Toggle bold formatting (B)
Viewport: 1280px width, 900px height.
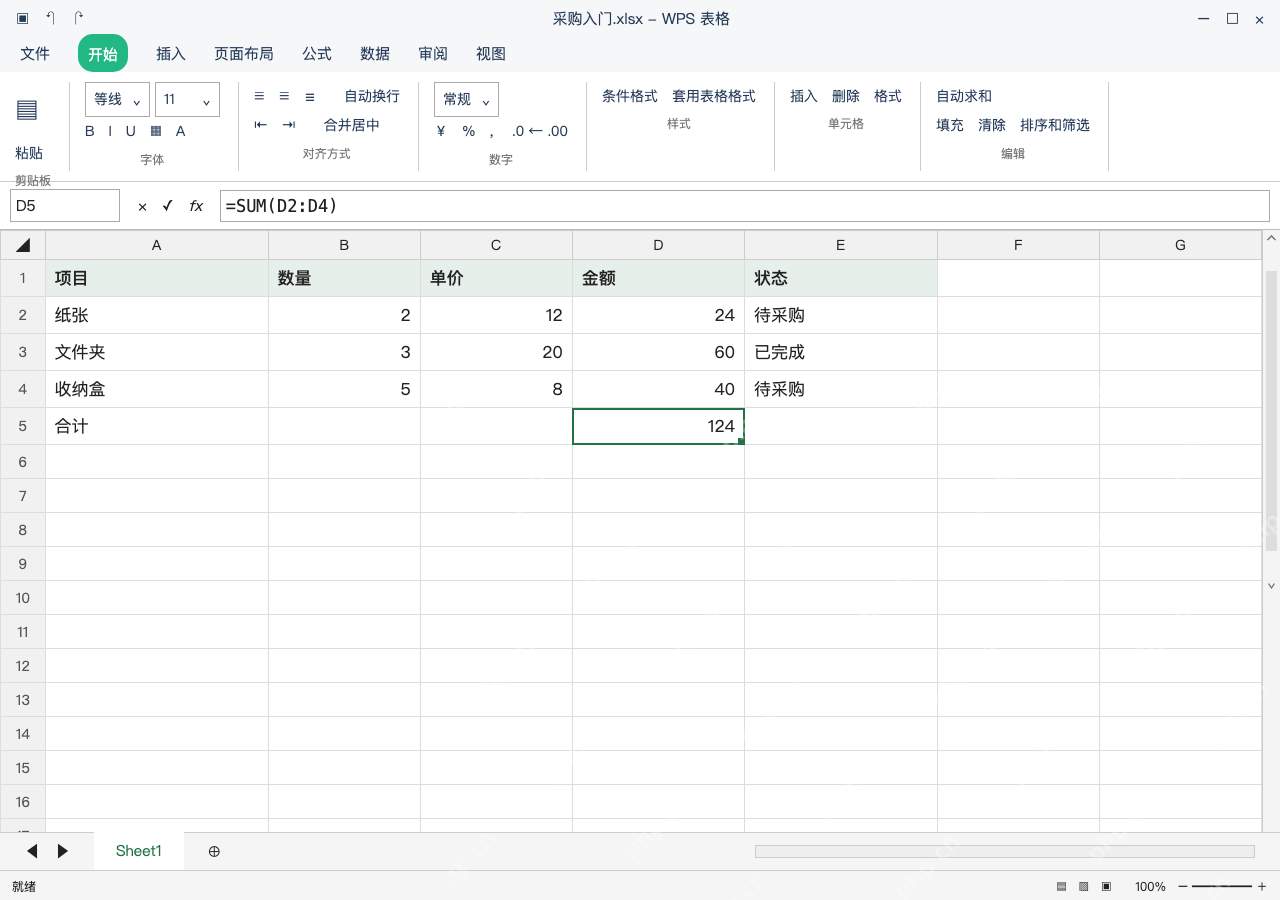point(90,131)
